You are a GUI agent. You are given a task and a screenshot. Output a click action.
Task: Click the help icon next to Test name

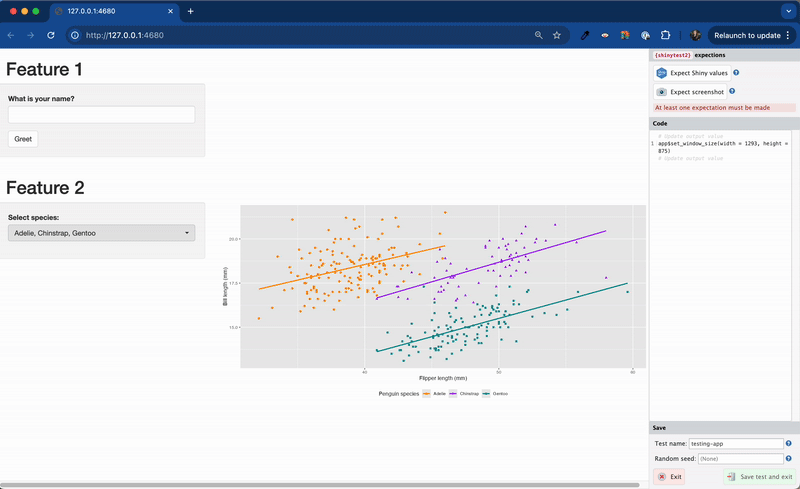pyautogui.click(x=789, y=443)
